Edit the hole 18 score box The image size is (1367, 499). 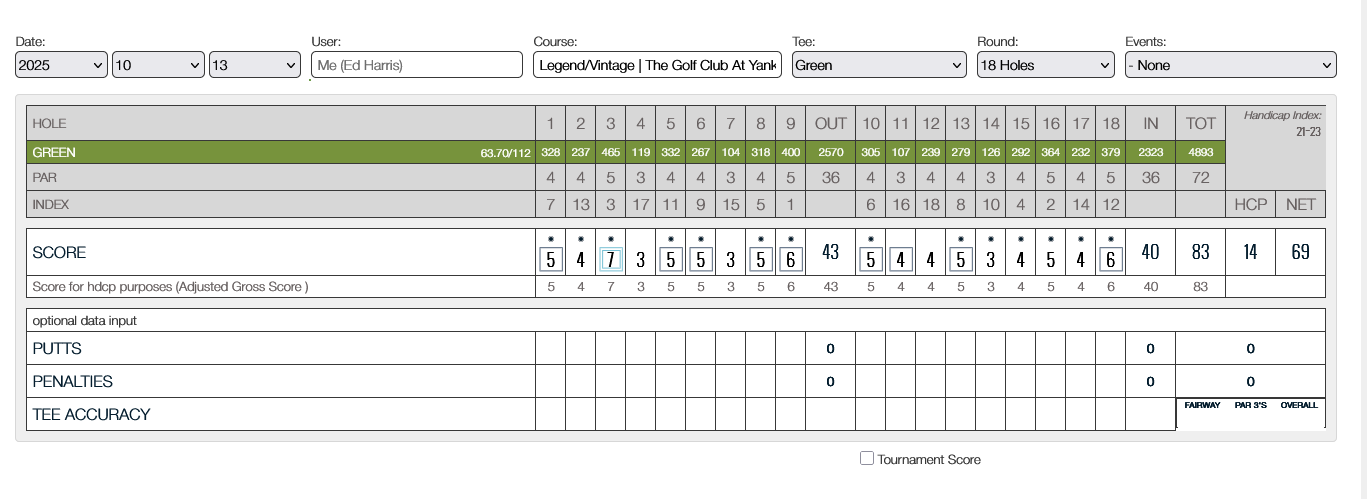point(1110,260)
